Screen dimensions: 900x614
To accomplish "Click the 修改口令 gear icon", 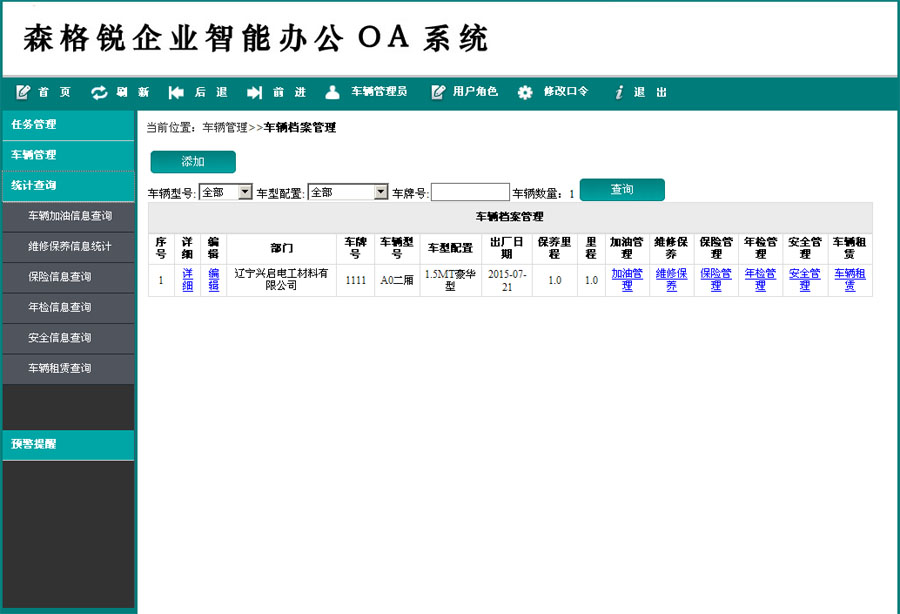I will coord(525,92).
